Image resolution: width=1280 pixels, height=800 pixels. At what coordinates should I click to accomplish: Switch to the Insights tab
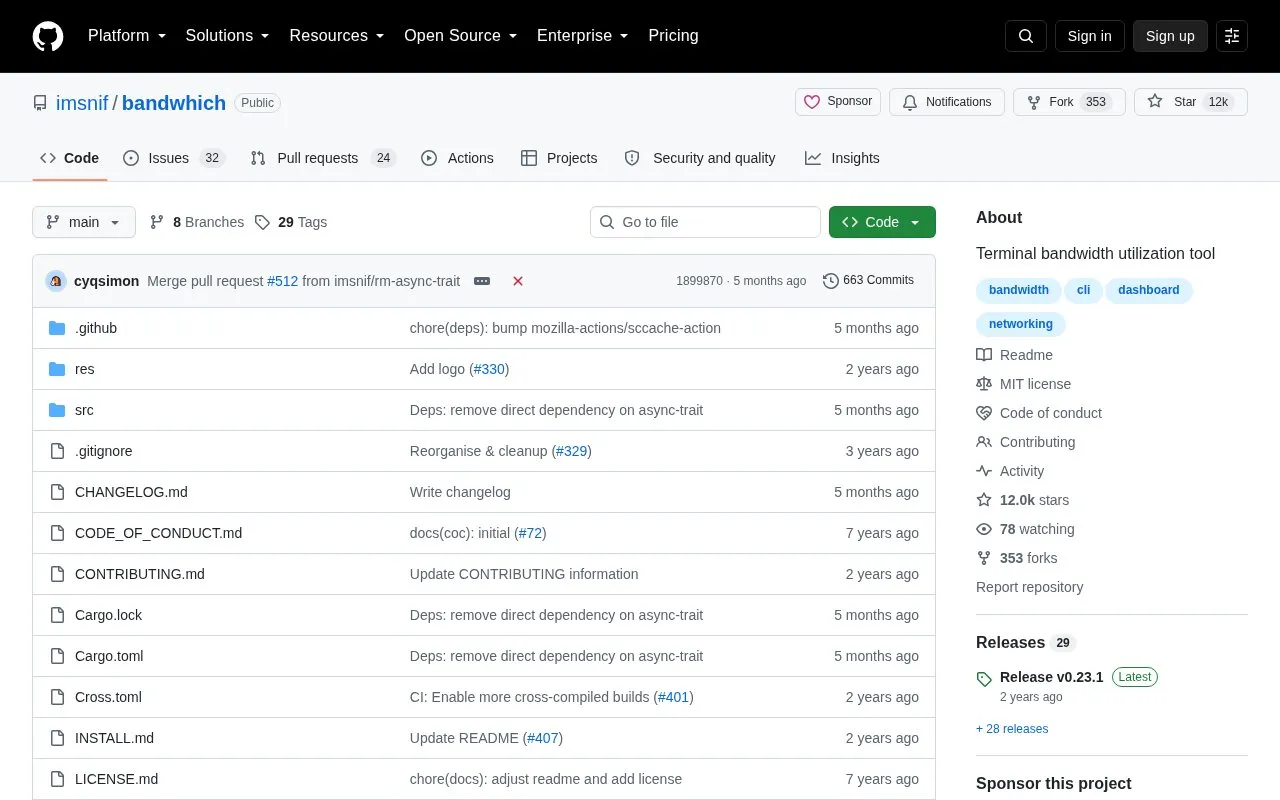(x=842, y=158)
